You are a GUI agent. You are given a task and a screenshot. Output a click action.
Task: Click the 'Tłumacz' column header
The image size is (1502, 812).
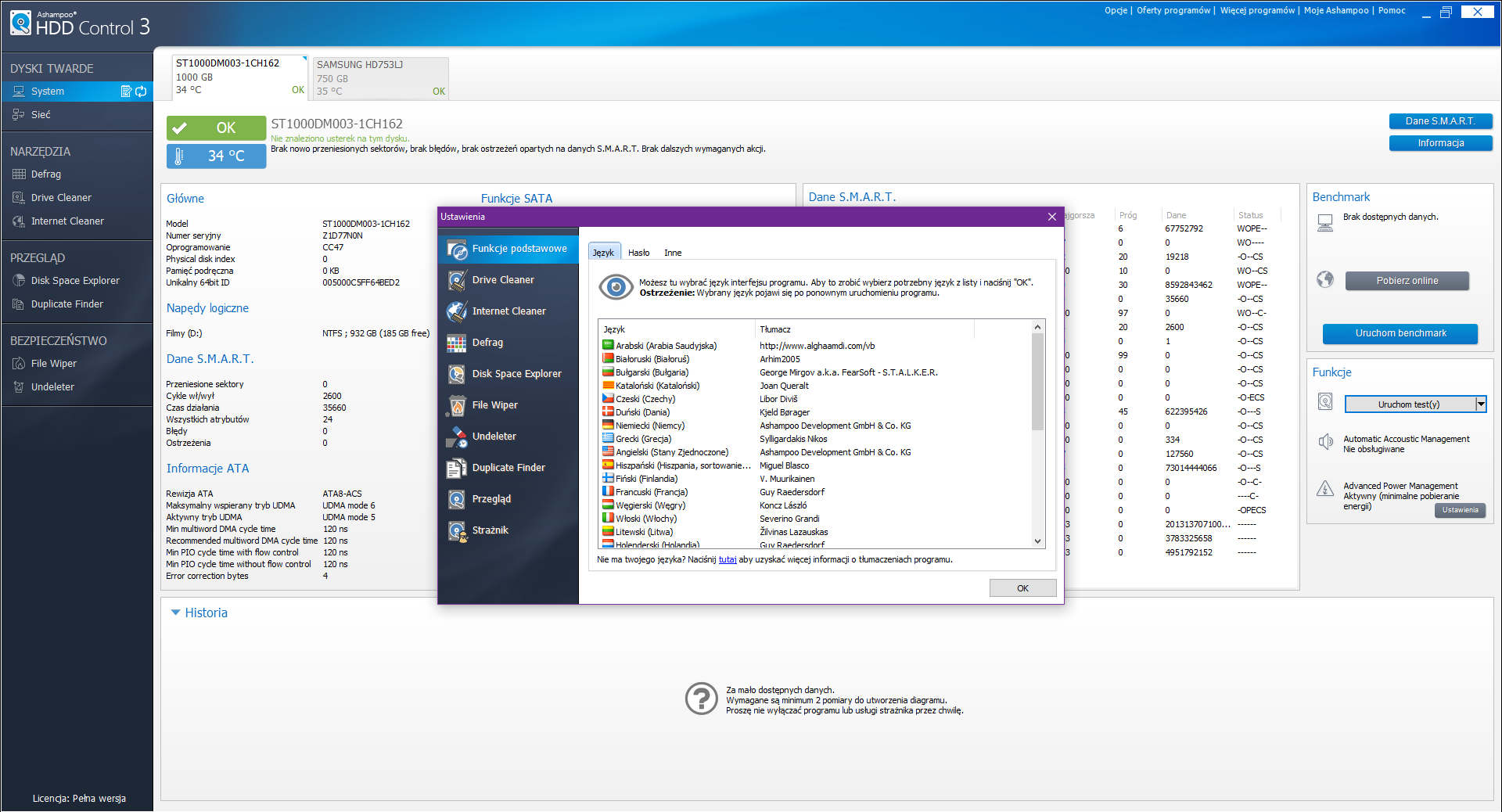click(864, 329)
